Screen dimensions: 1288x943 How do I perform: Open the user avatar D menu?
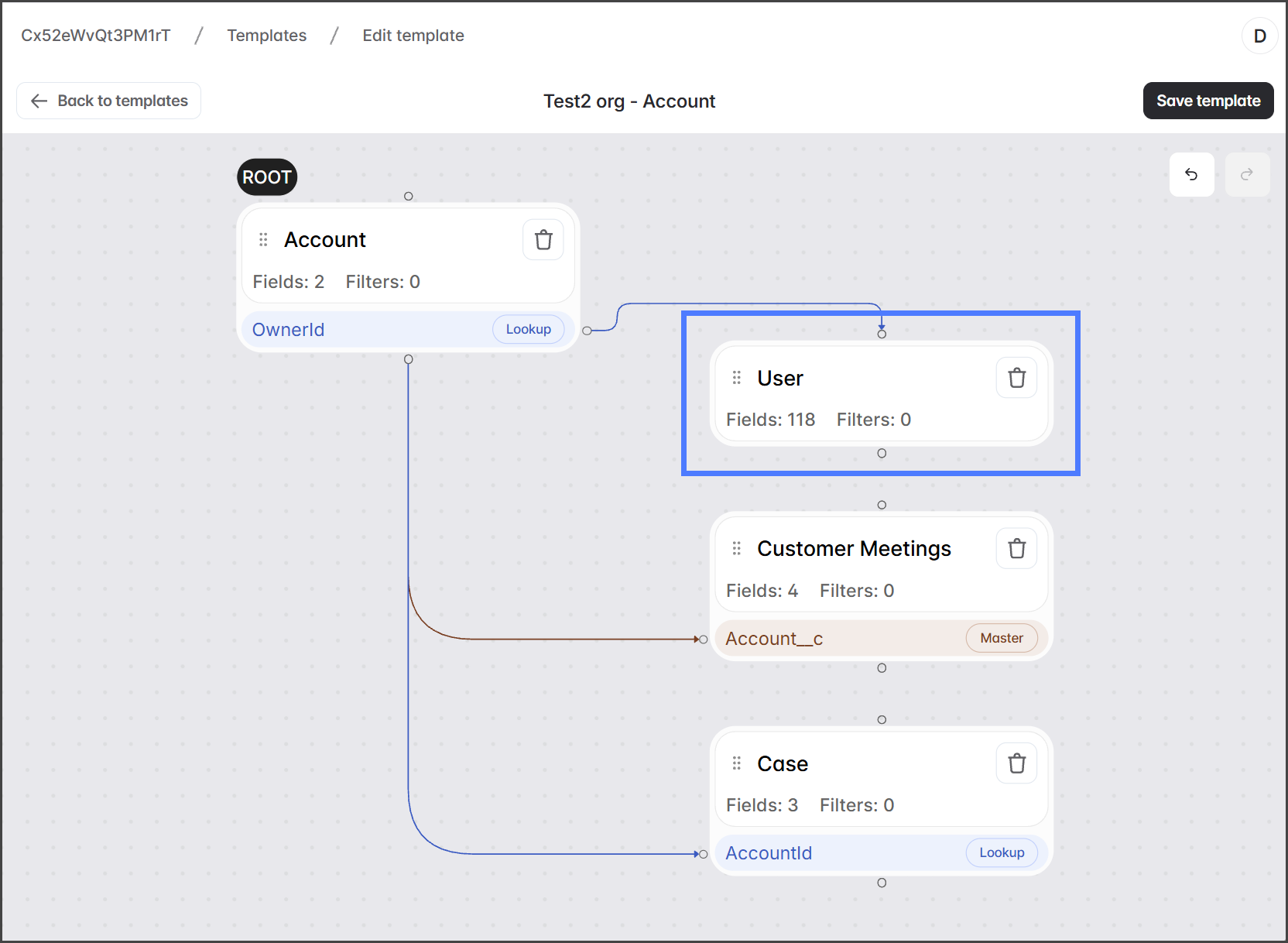(x=1259, y=36)
